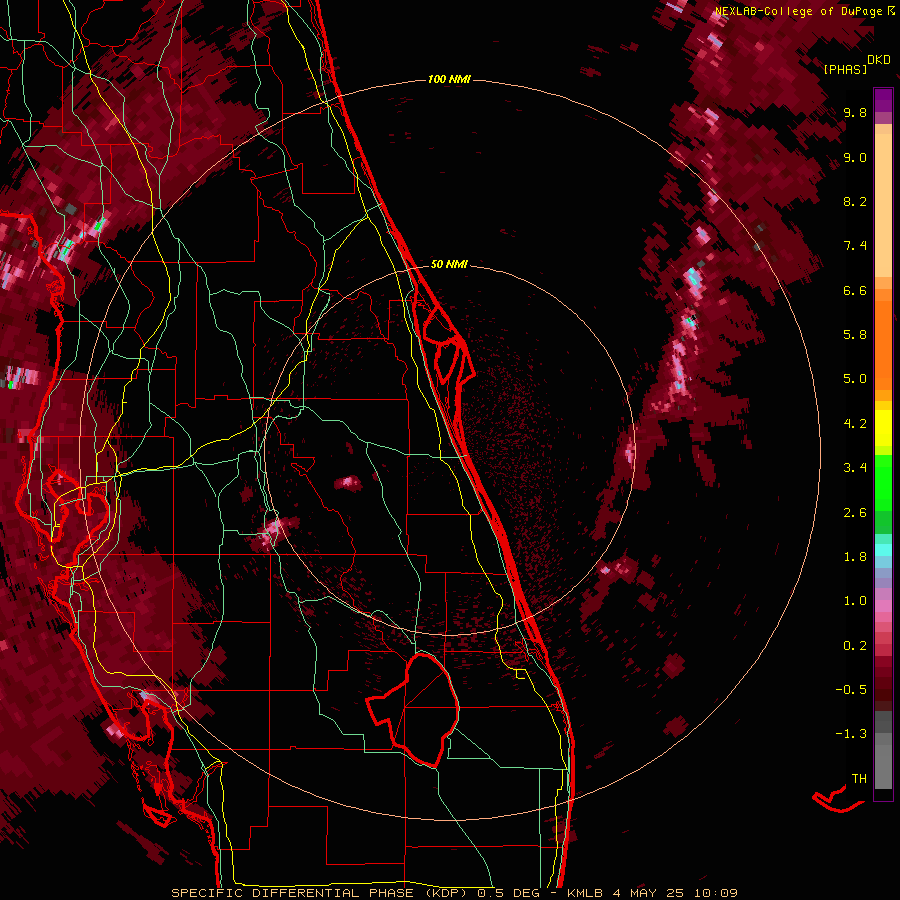
Task: Select the 8.2 value on the KDP scale
Action: [x=855, y=201]
